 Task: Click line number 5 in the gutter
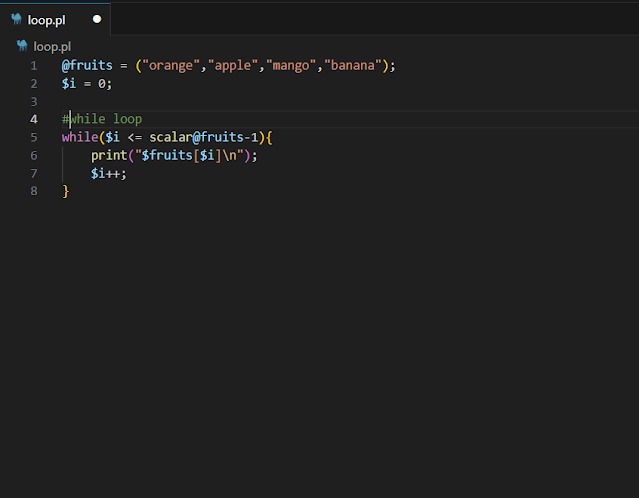(34, 137)
